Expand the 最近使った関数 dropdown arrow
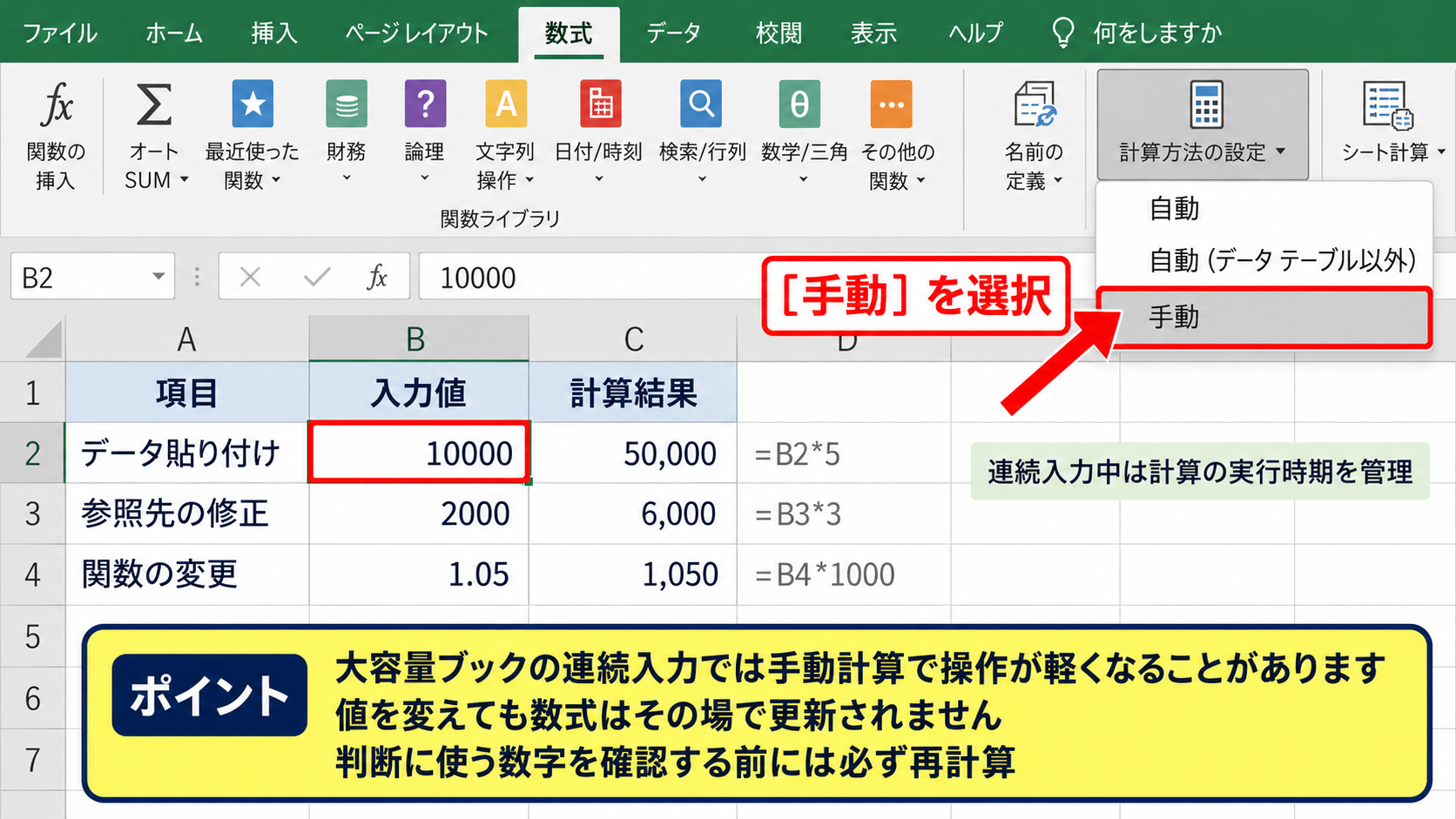This screenshot has height=819, width=1456. coord(276,180)
